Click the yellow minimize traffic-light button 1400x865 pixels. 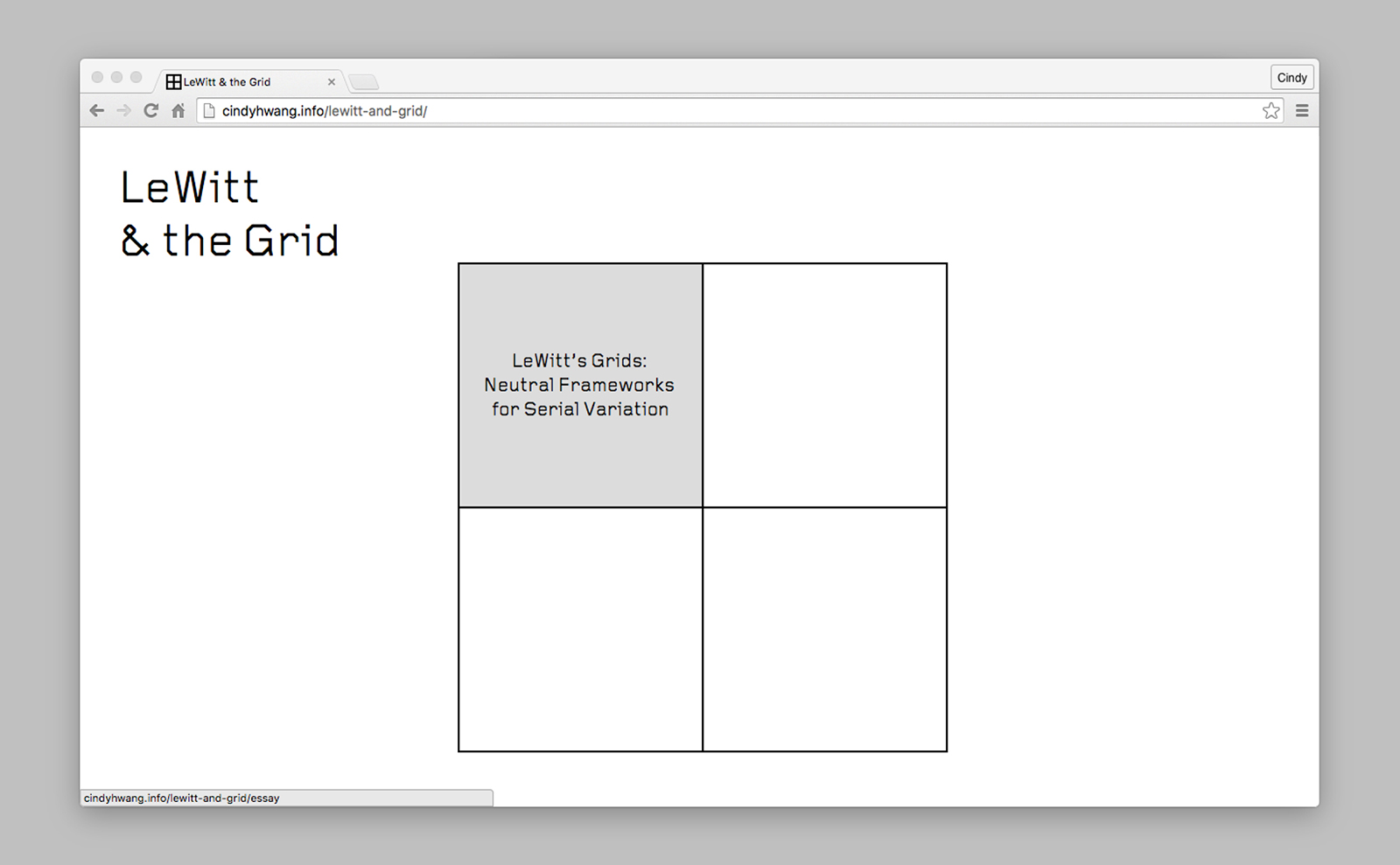point(118,76)
